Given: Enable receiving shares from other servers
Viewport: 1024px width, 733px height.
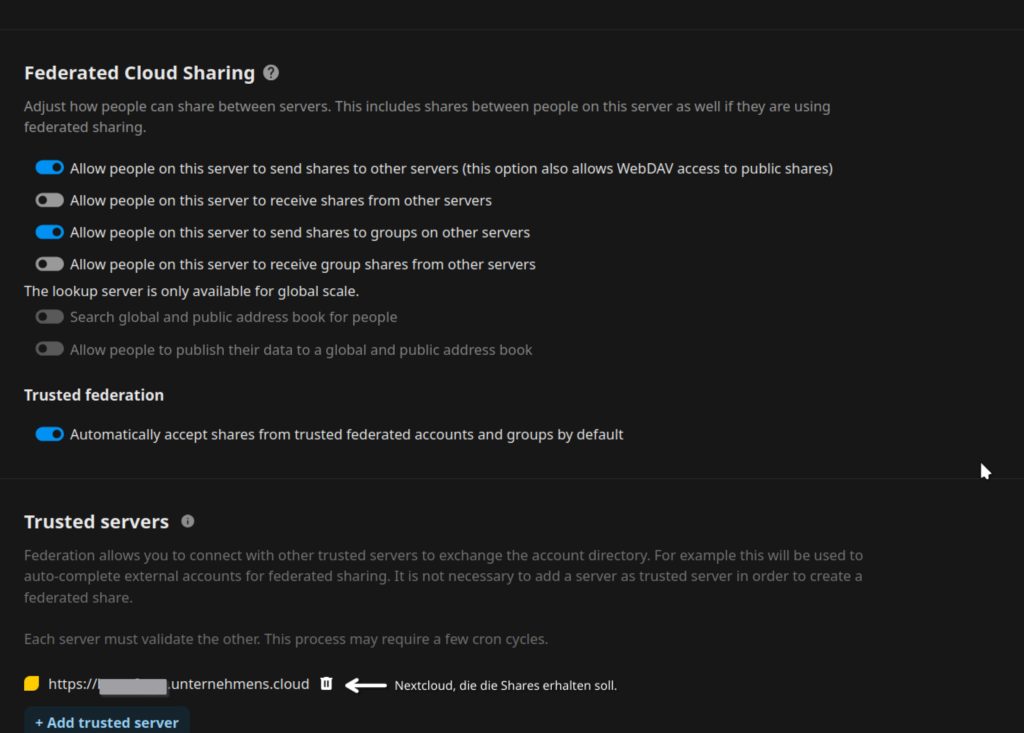Looking at the screenshot, I should (49, 200).
